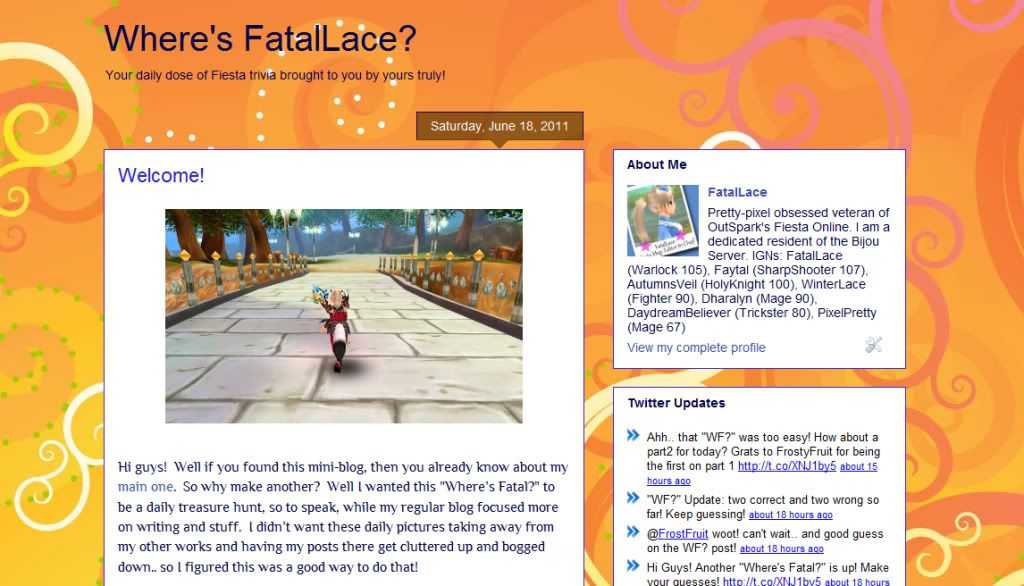Open timestamp of the "WF?" Update tweet
The width and height of the screenshot is (1024, 586).
(x=790, y=515)
